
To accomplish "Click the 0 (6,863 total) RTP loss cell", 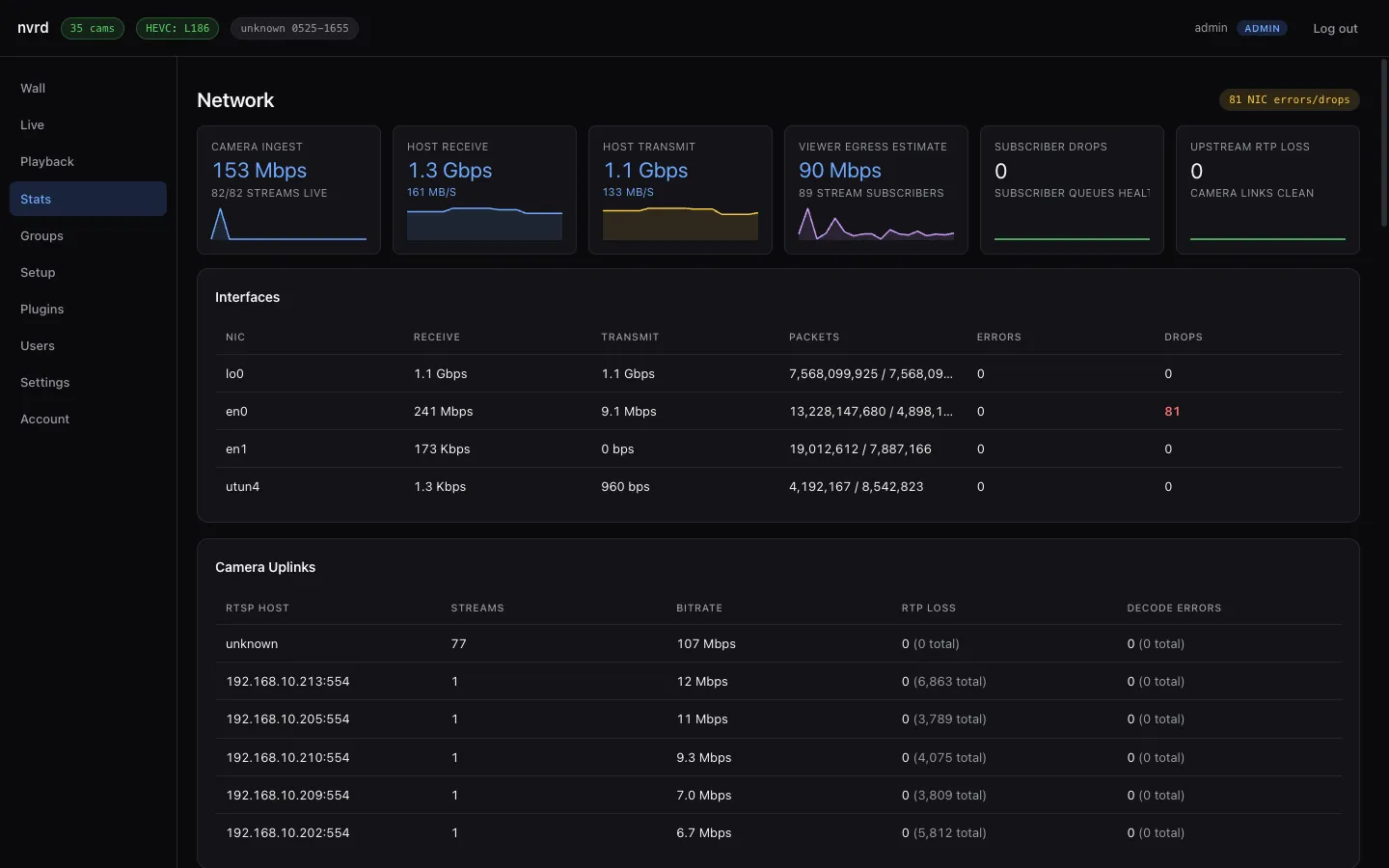I will tap(944, 681).
